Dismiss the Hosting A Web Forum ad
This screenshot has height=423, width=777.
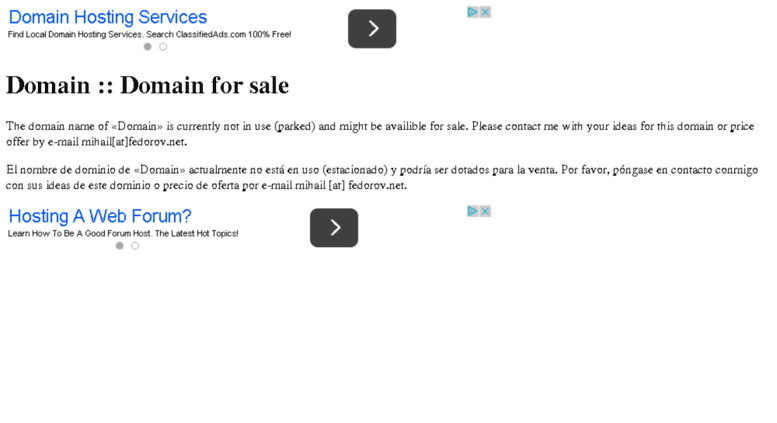[x=485, y=211]
